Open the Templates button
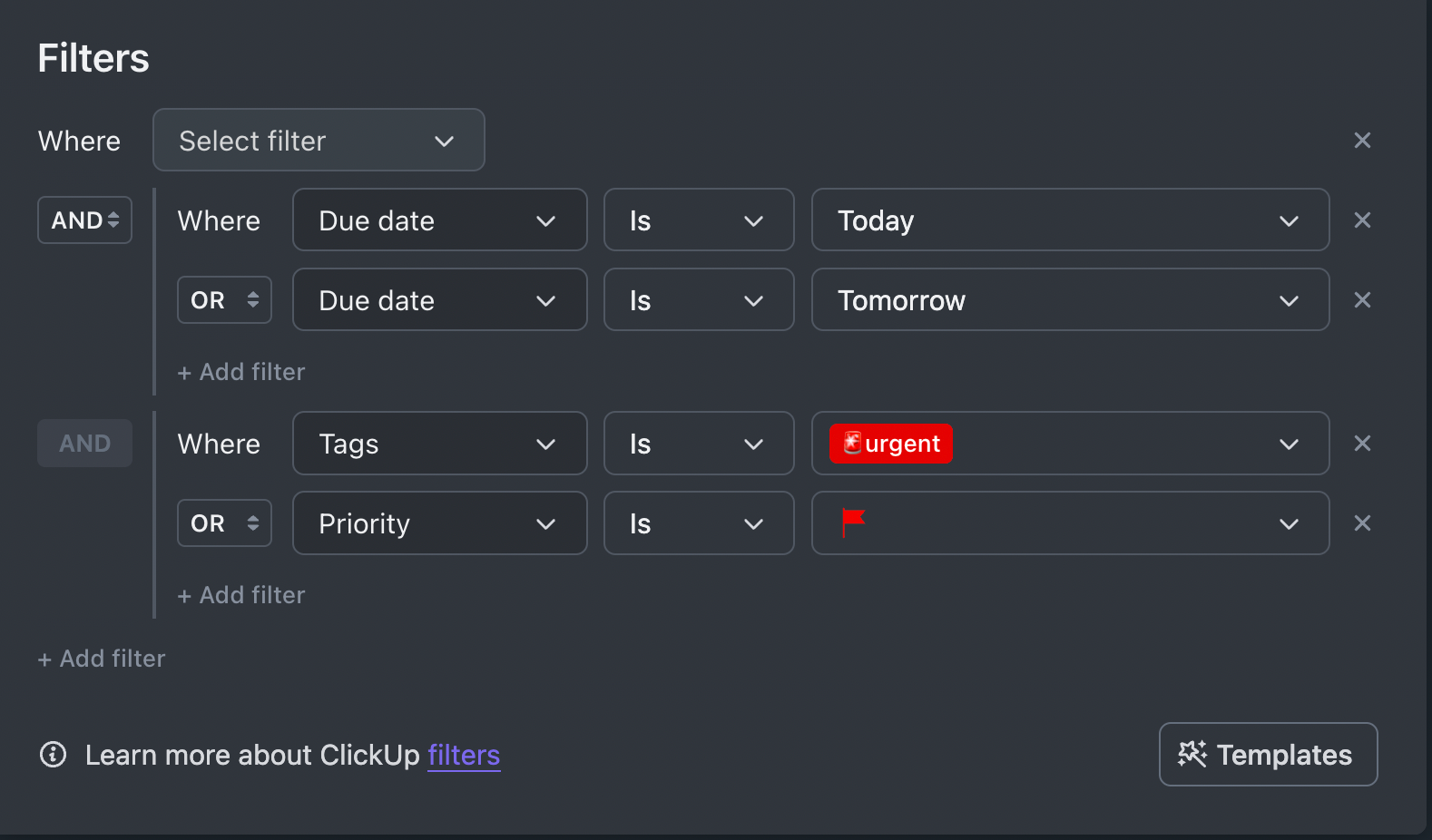The height and width of the screenshot is (840, 1432). pyautogui.click(x=1268, y=755)
